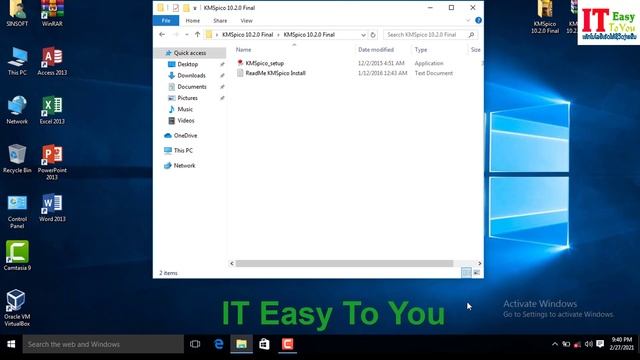Open the taskbar clock and date
Viewport: 640px width, 360px height.
622,344
